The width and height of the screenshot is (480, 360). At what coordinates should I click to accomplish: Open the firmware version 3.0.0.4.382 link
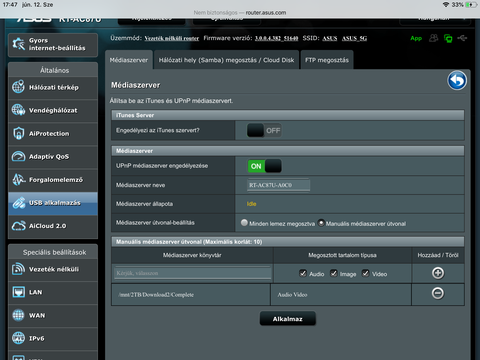click(x=276, y=38)
